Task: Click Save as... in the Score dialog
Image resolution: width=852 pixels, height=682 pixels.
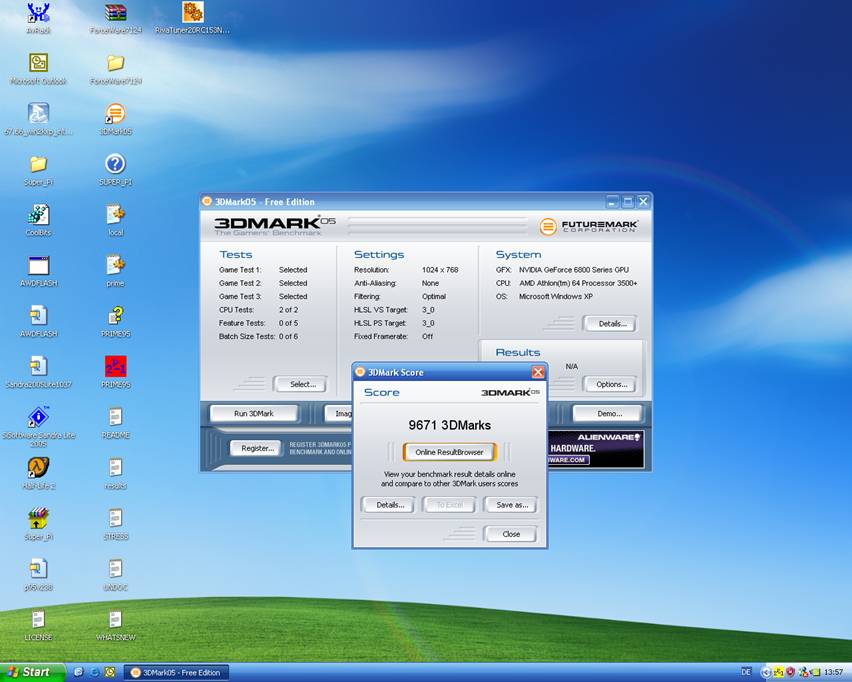Action: pos(512,505)
